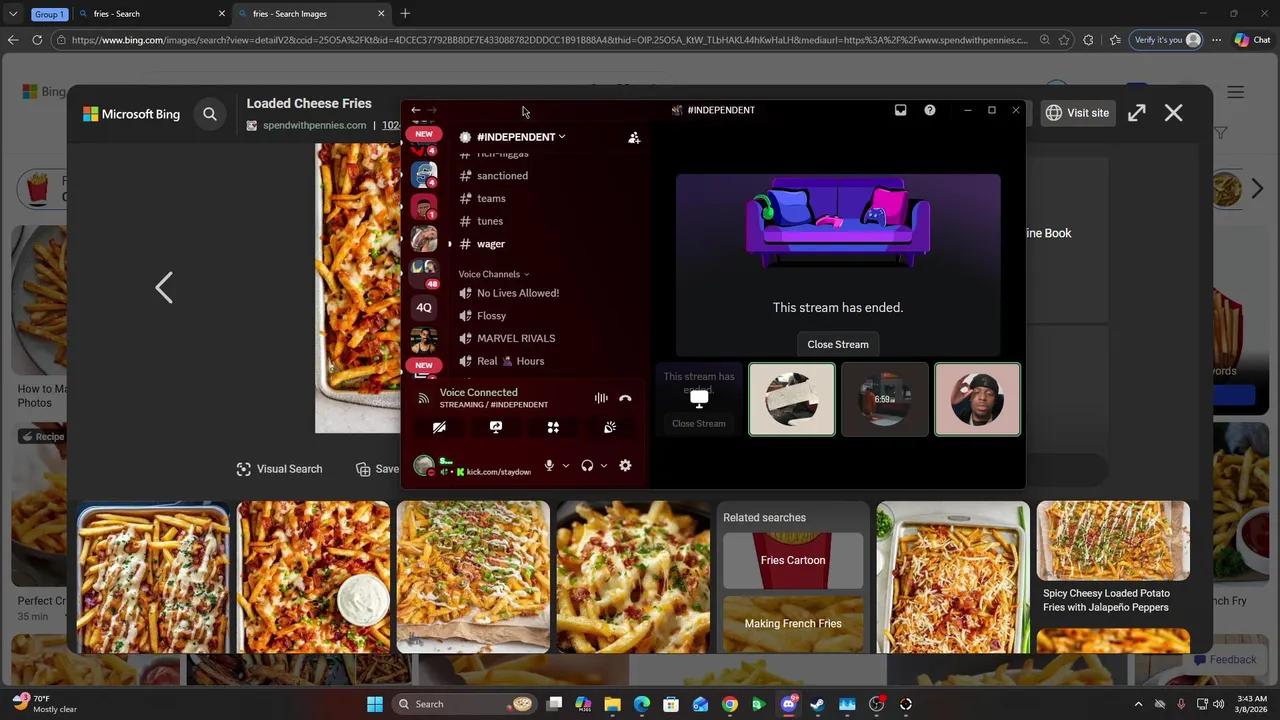
Task: Click the screen share button
Action: click(496, 427)
